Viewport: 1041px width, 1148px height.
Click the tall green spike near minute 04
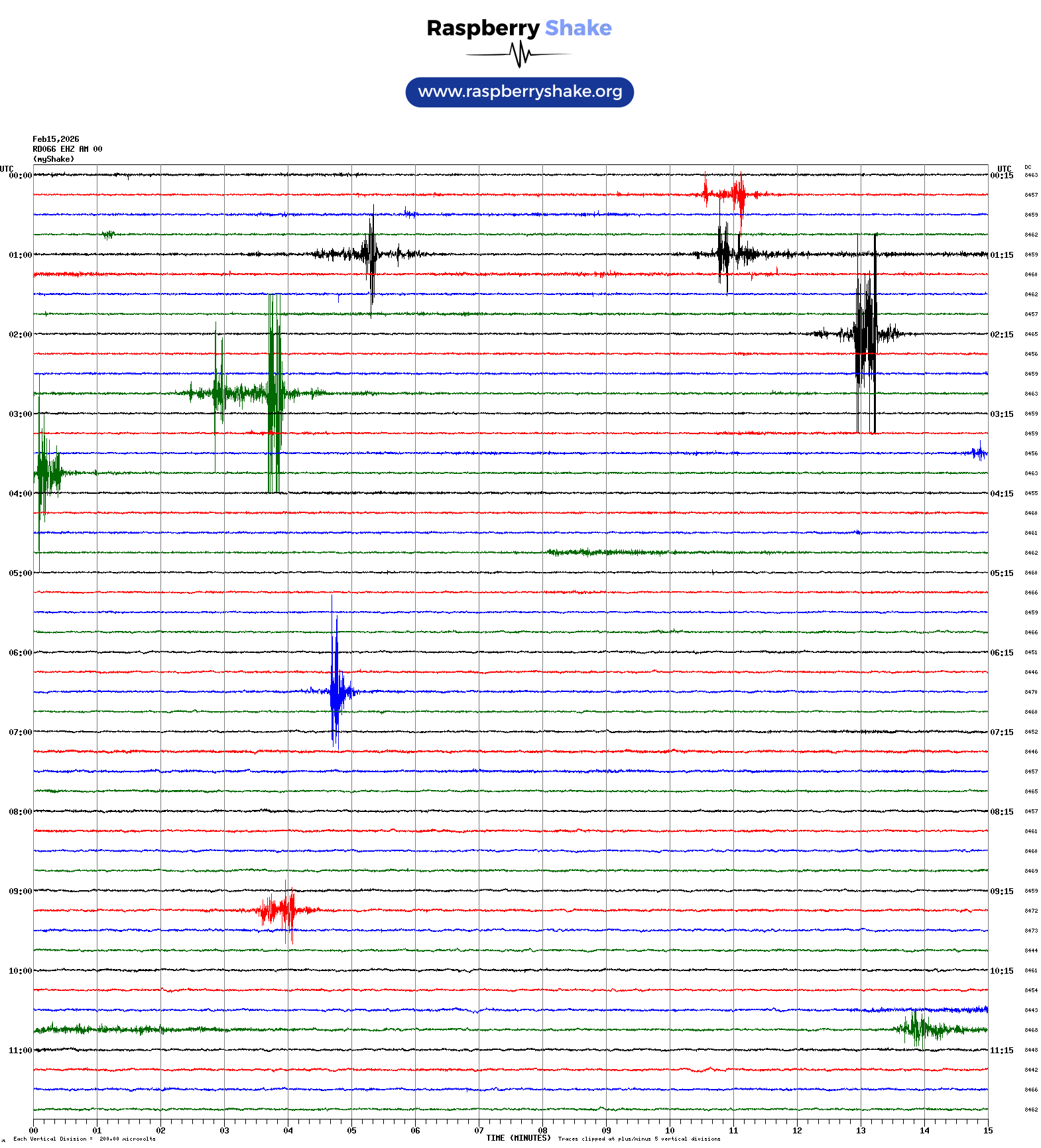[x=275, y=393]
